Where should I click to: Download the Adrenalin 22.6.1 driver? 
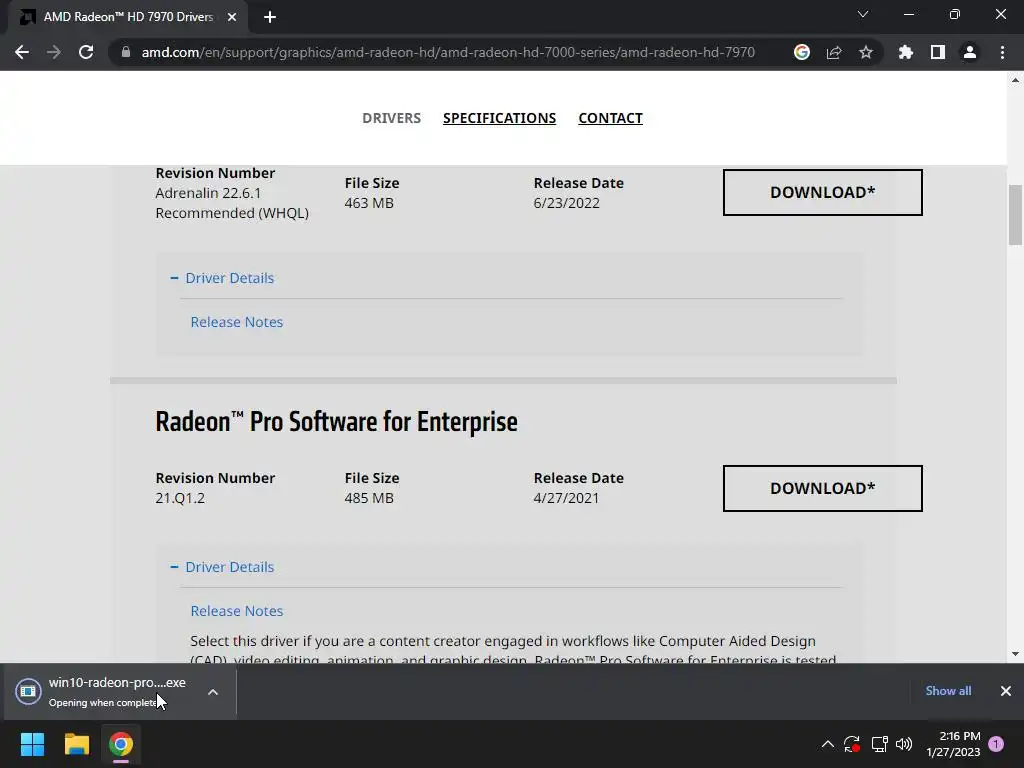[822, 193]
